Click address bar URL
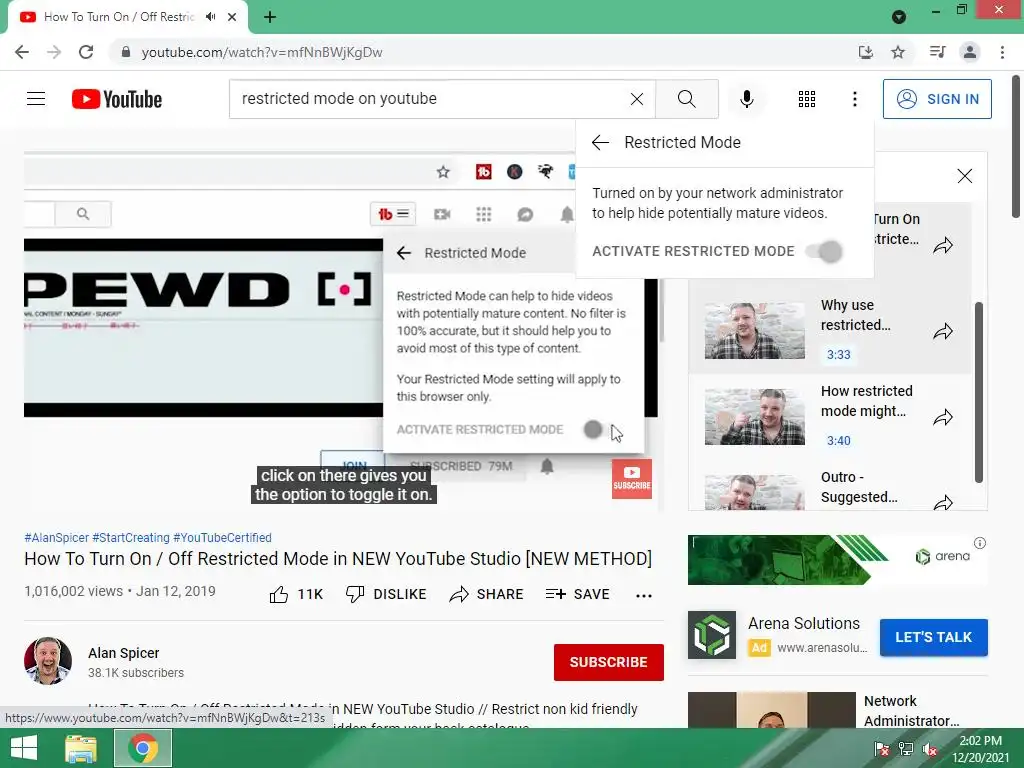 coord(262,52)
